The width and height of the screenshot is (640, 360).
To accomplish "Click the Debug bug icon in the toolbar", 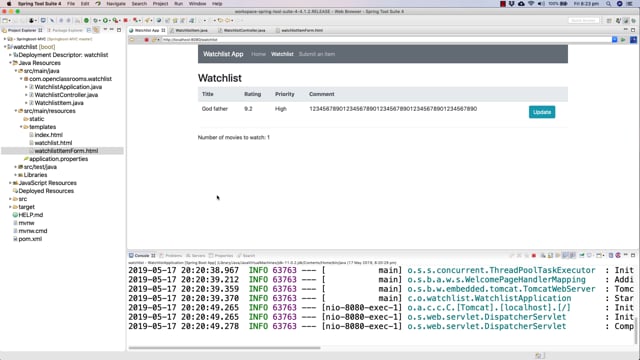I will click(x=96, y=20).
